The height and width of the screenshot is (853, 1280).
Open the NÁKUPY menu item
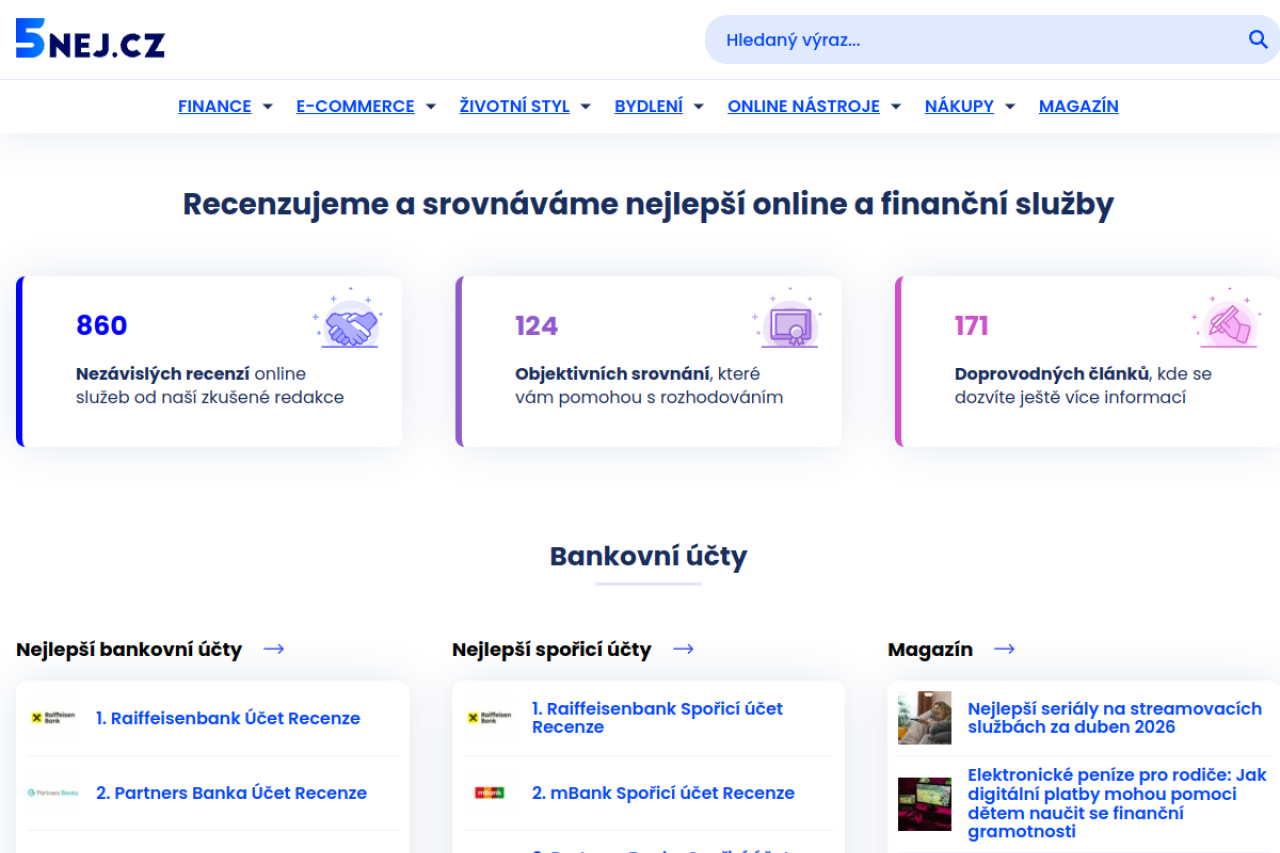pos(959,106)
